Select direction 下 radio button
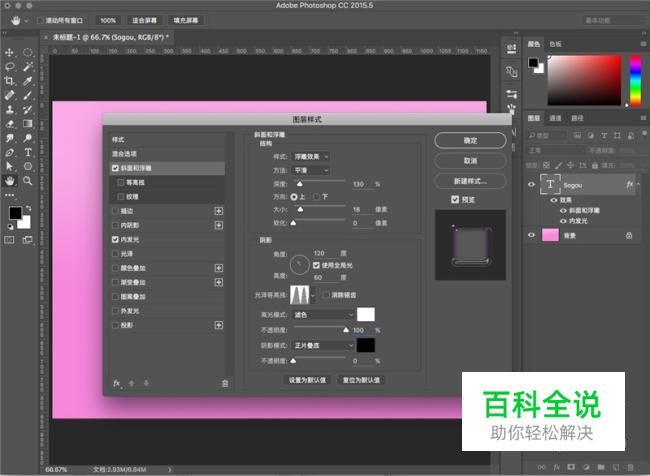 (x=317, y=197)
